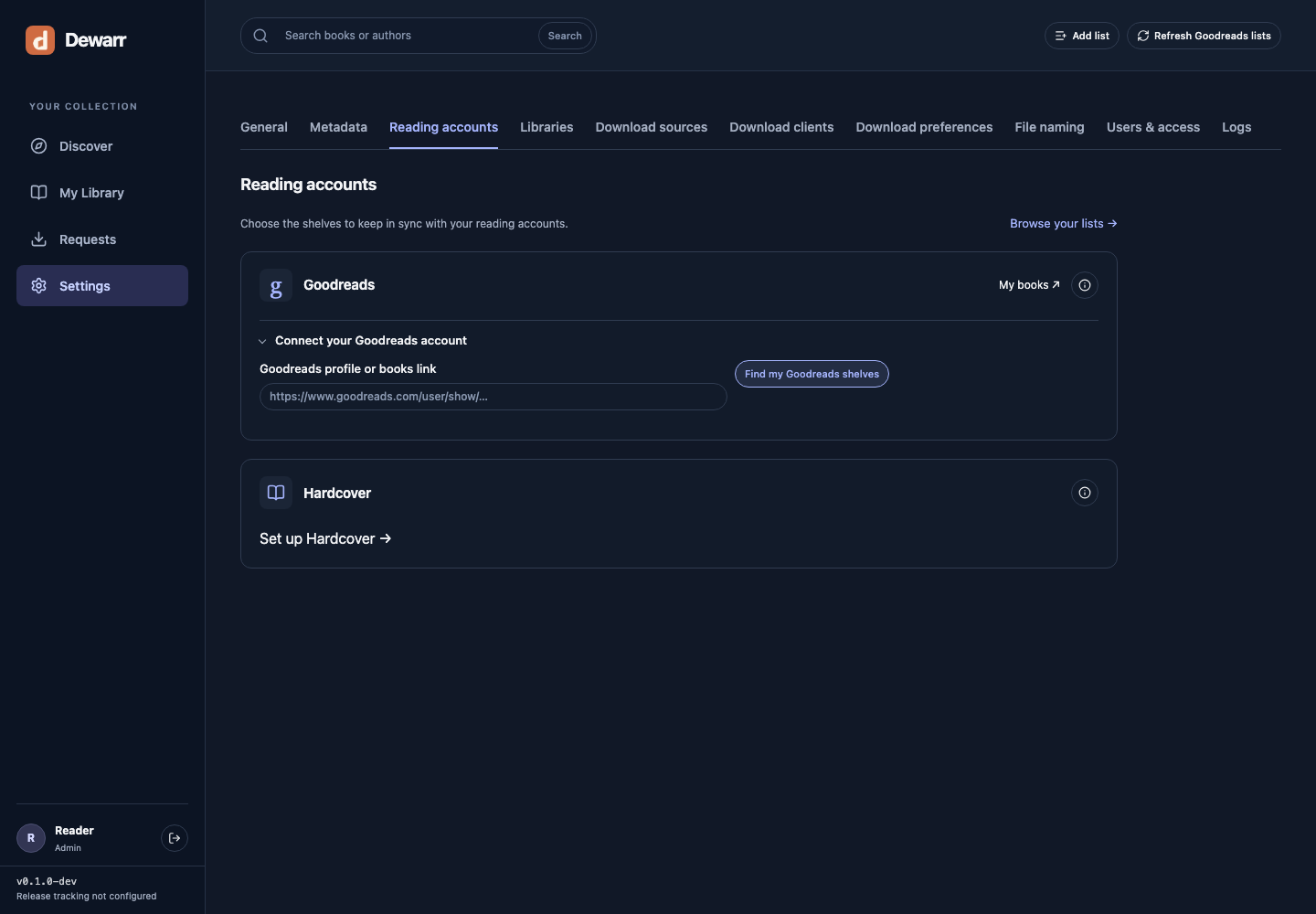This screenshot has width=1316, height=914.
Task: Click the Search button
Action: 565,36
